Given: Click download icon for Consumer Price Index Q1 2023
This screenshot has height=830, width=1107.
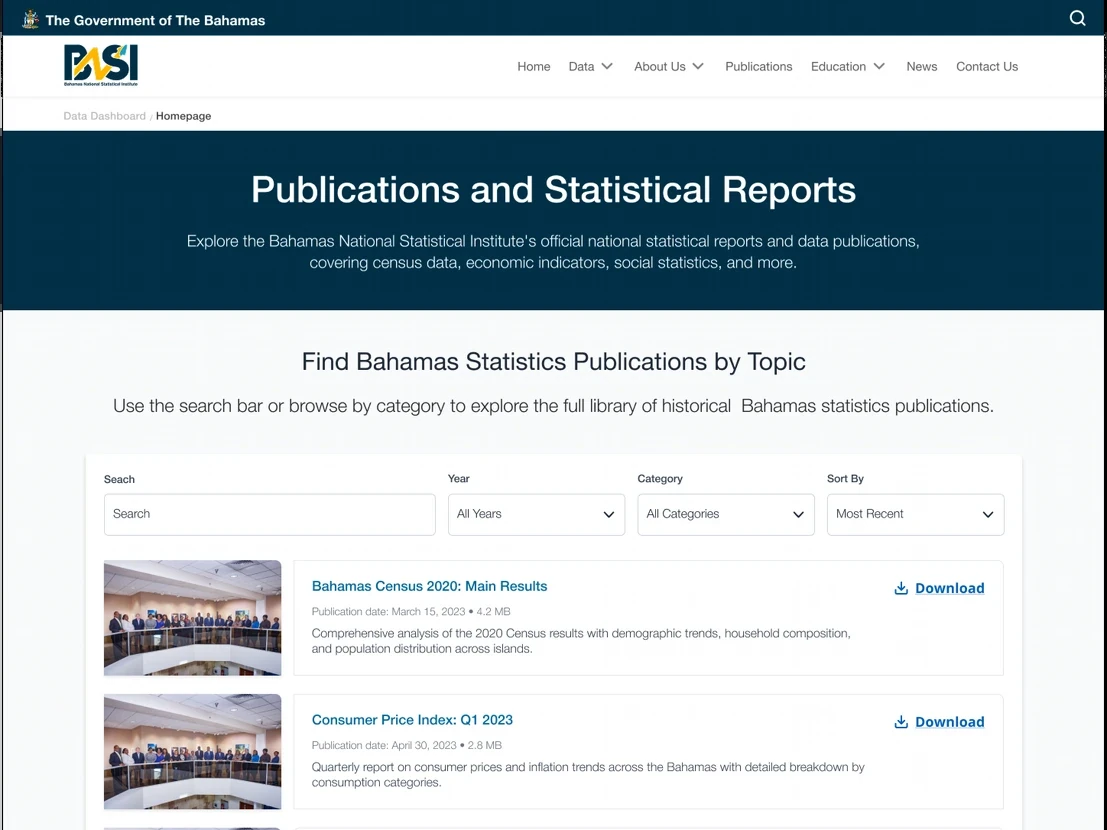Looking at the screenshot, I should (901, 722).
